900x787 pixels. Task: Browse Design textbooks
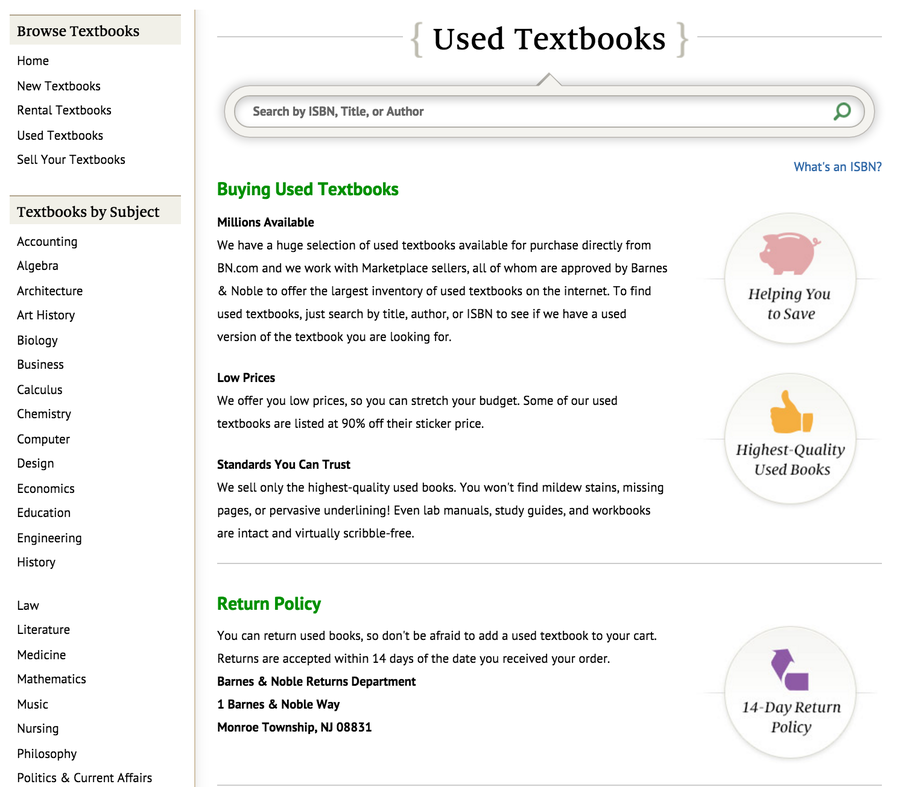35,463
